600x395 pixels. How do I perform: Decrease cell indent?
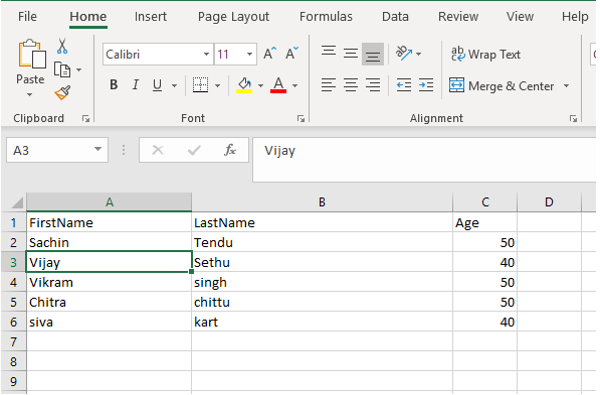(404, 85)
